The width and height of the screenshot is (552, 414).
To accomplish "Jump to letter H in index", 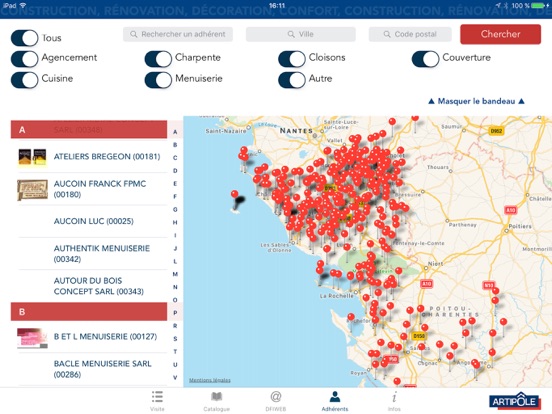I will point(175,222).
